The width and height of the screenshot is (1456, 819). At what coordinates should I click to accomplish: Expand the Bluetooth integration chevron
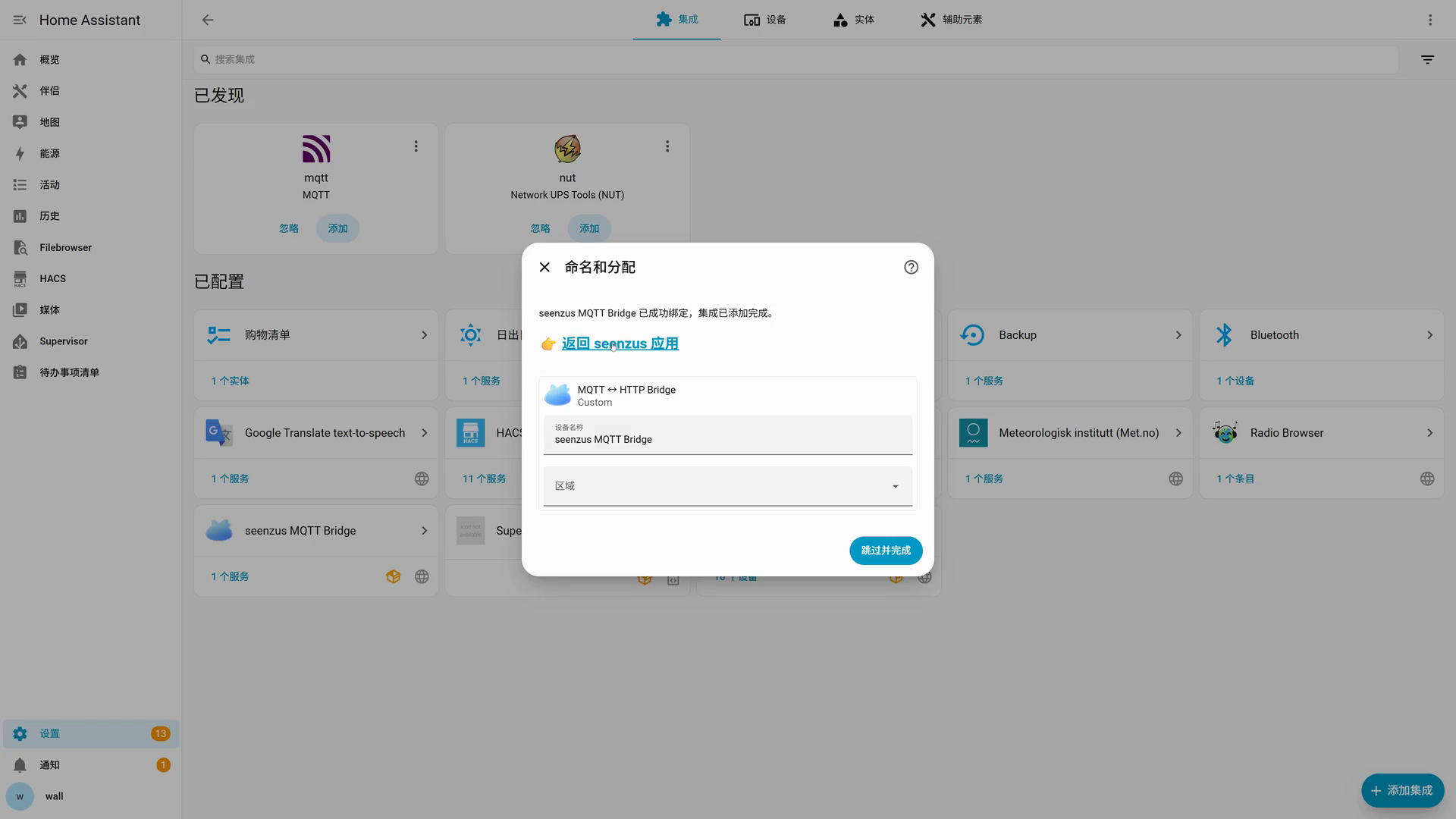tap(1429, 335)
